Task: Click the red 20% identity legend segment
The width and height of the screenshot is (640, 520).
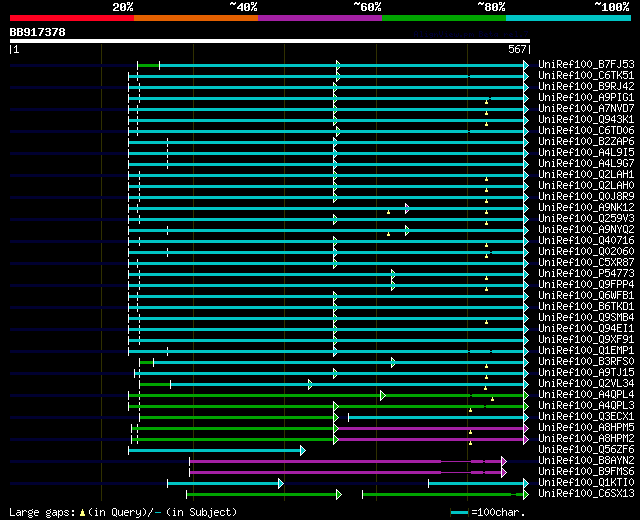Action: 72,18
